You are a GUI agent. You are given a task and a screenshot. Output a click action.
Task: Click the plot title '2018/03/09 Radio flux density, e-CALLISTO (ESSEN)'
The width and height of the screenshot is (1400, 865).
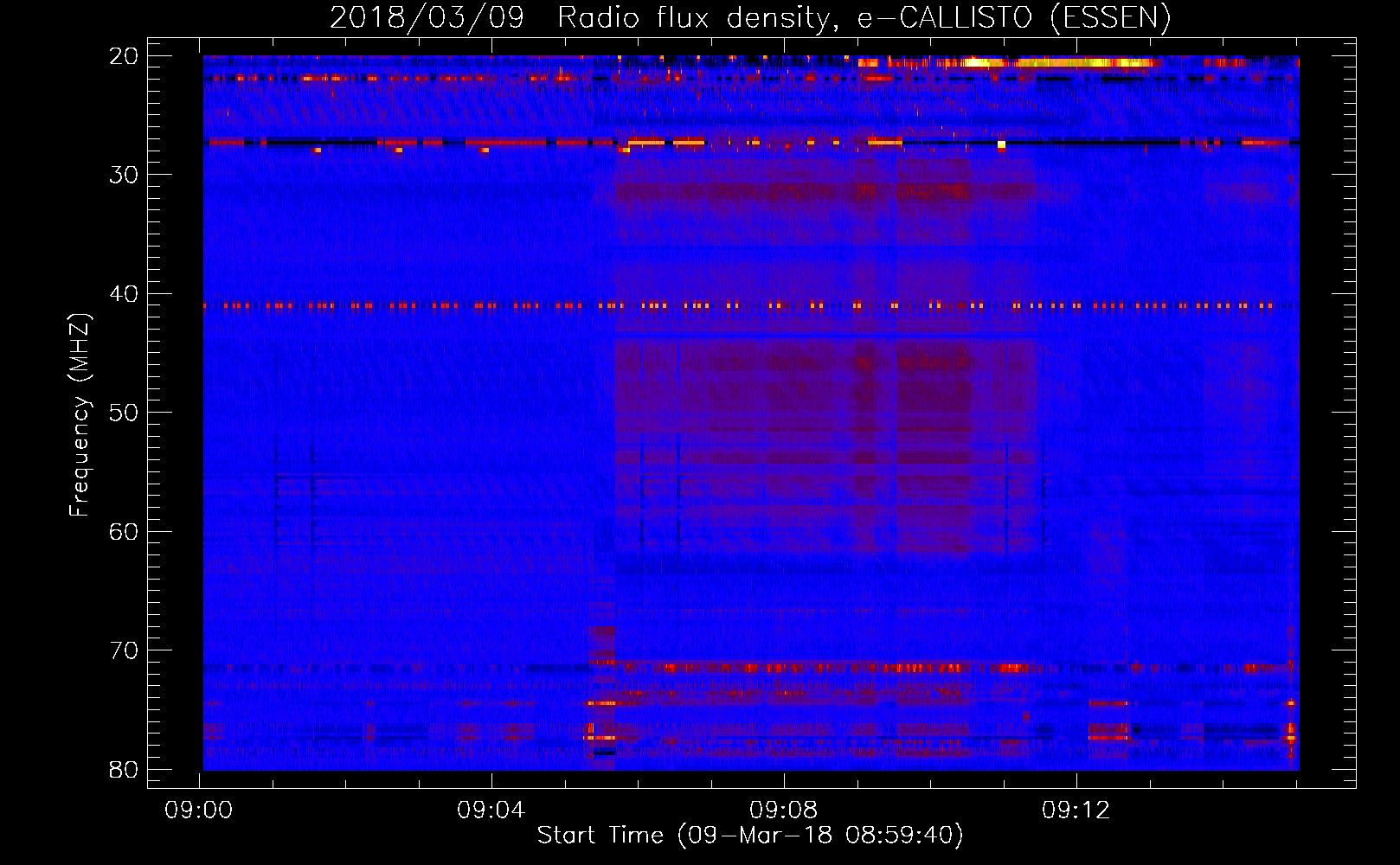pyautogui.click(x=750, y=18)
